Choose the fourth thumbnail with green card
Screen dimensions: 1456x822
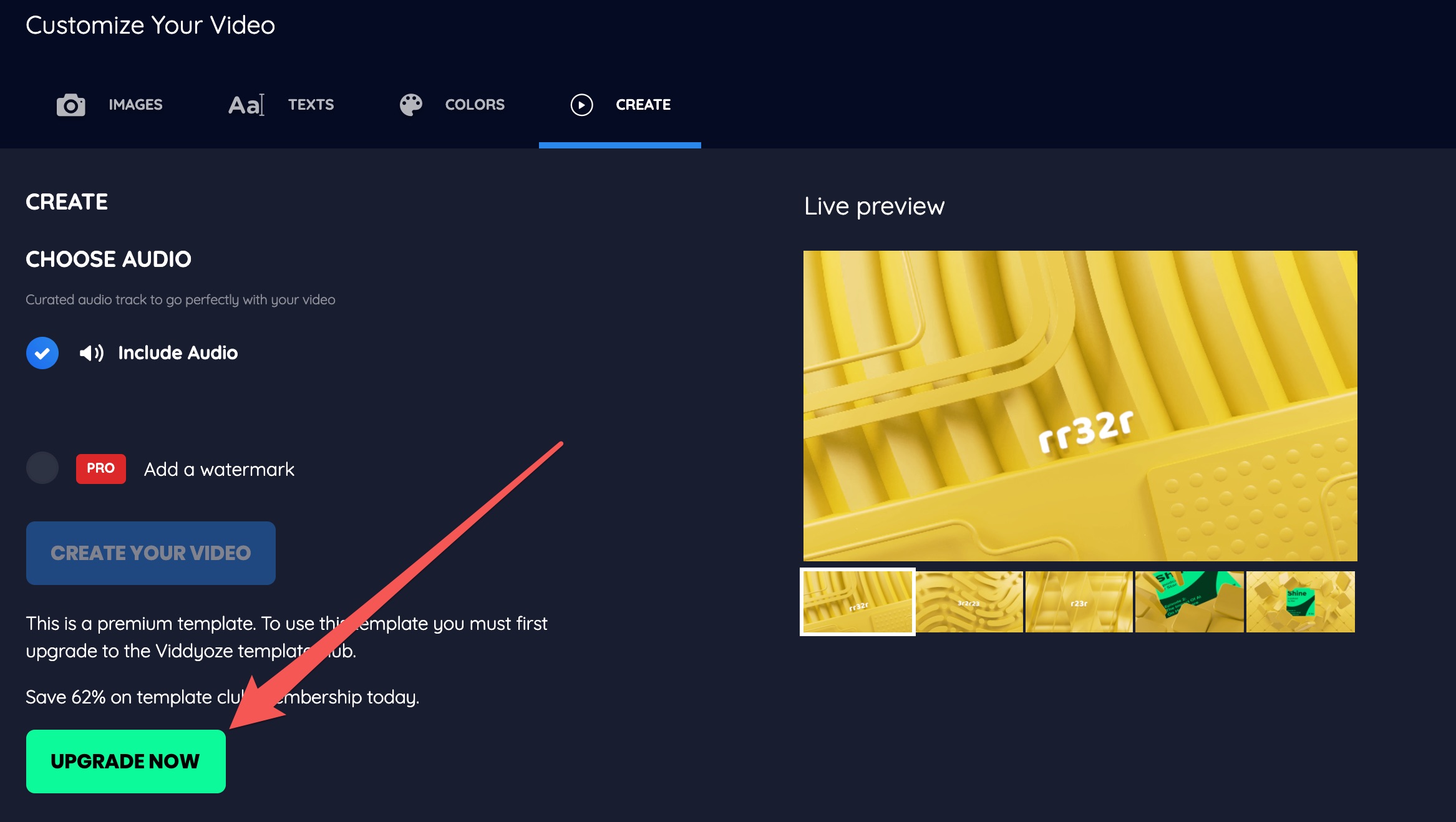(1189, 602)
